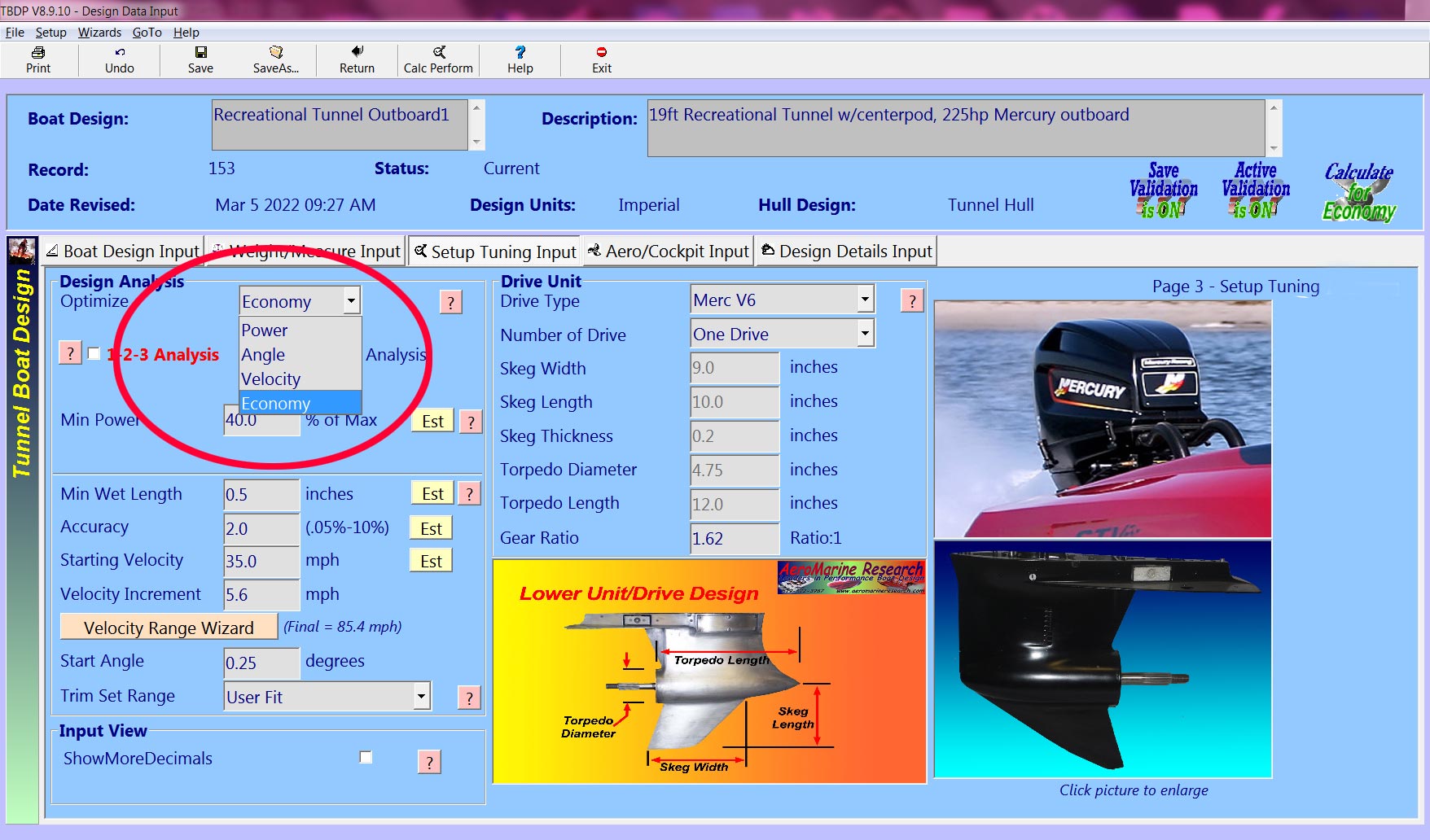The height and width of the screenshot is (840, 1430).
Task: Click the black lower unit photo
Action: pos(1103,659)
